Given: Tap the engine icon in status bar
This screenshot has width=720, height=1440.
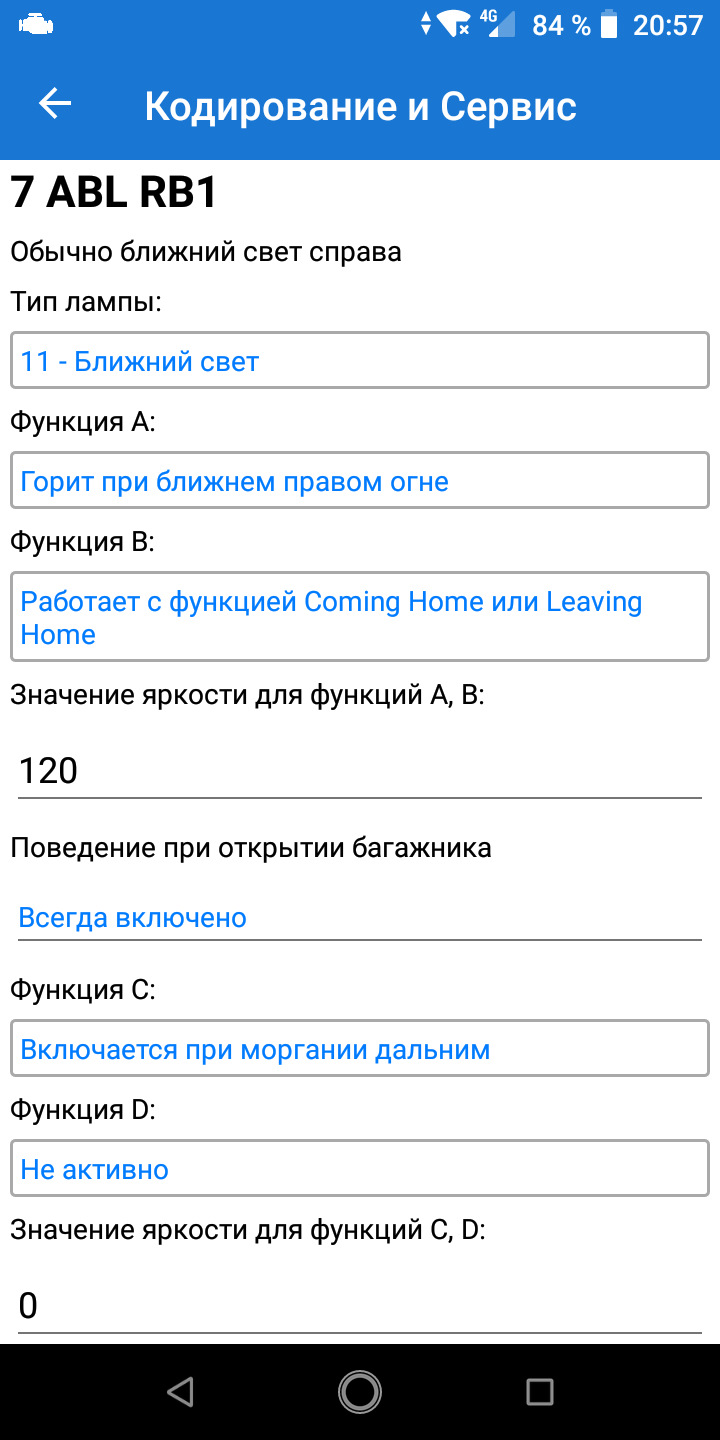Looking at the screenshot, I should pyautogui.click(x=36, y=25).
